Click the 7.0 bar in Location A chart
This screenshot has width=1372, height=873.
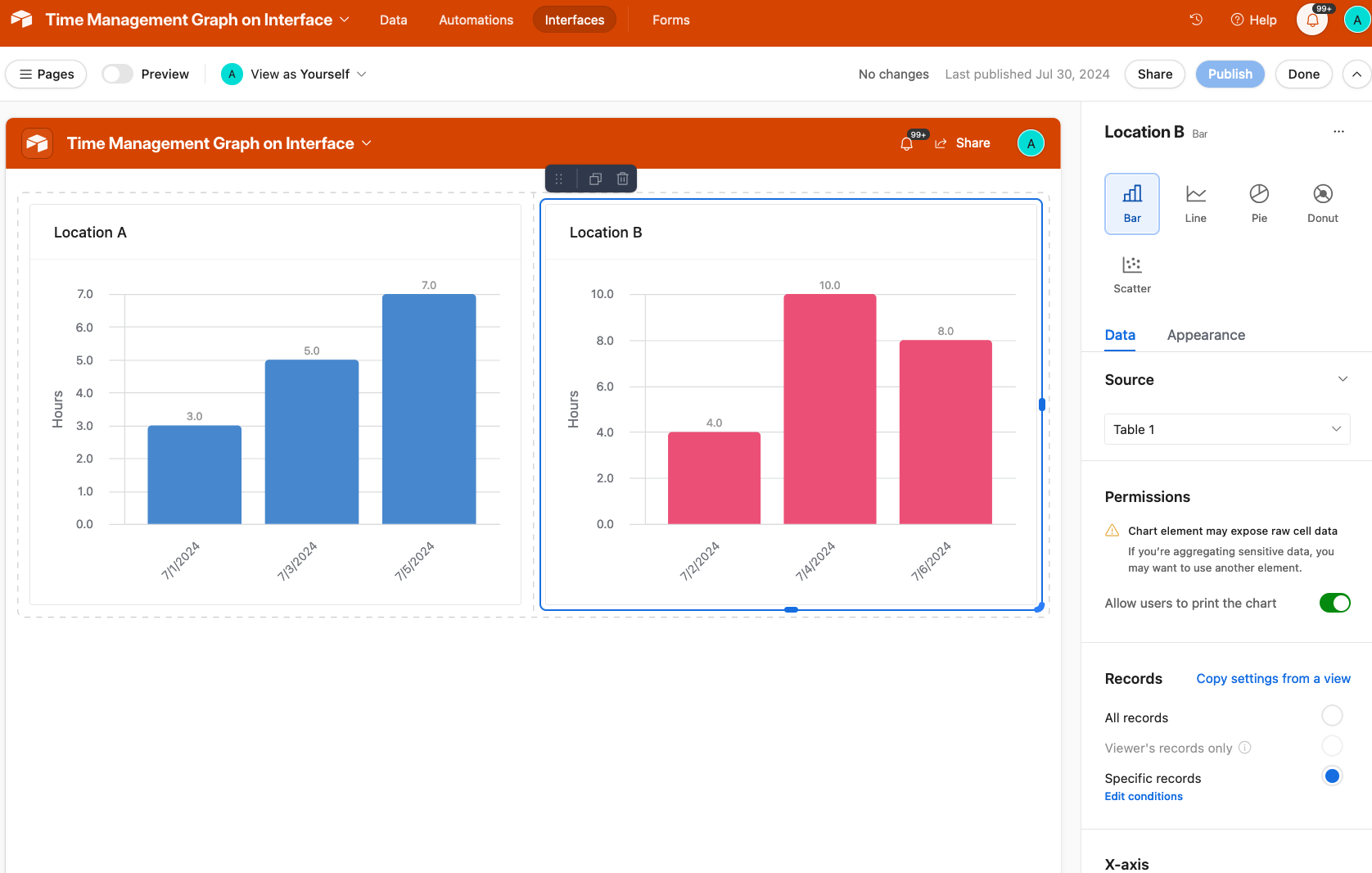429,409
